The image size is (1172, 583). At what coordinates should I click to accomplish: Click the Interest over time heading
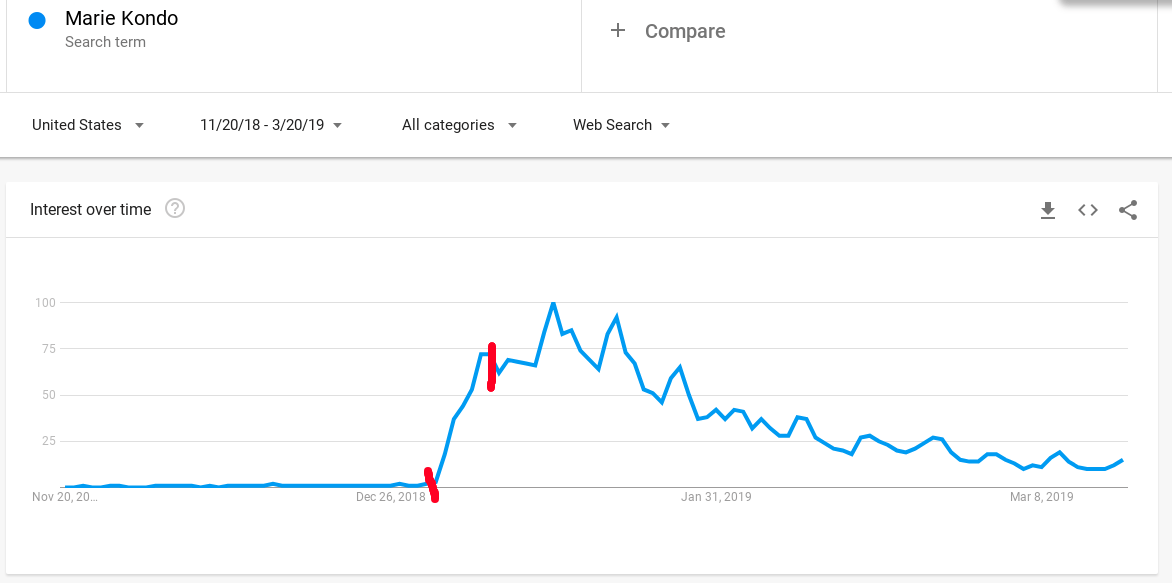[x=90, y=209]
